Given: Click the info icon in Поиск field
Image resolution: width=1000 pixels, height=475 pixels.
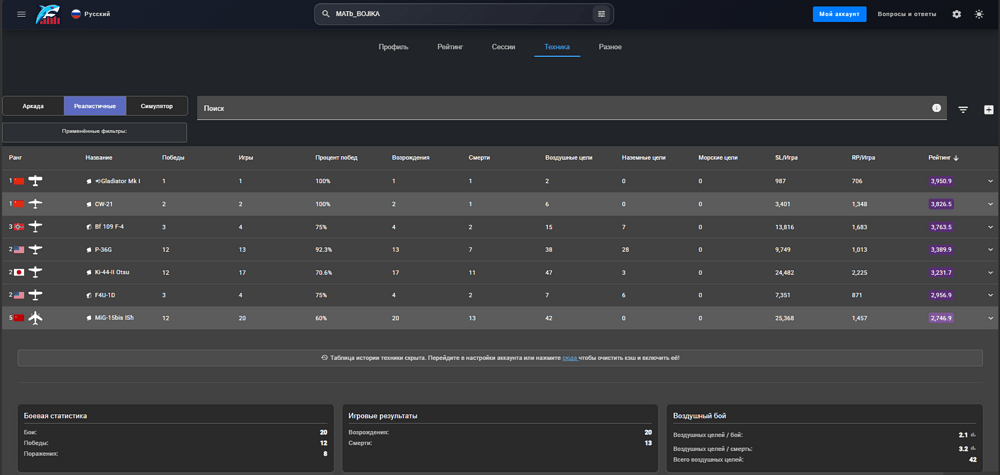Looking at the screenshot, I should click(936, 108).
